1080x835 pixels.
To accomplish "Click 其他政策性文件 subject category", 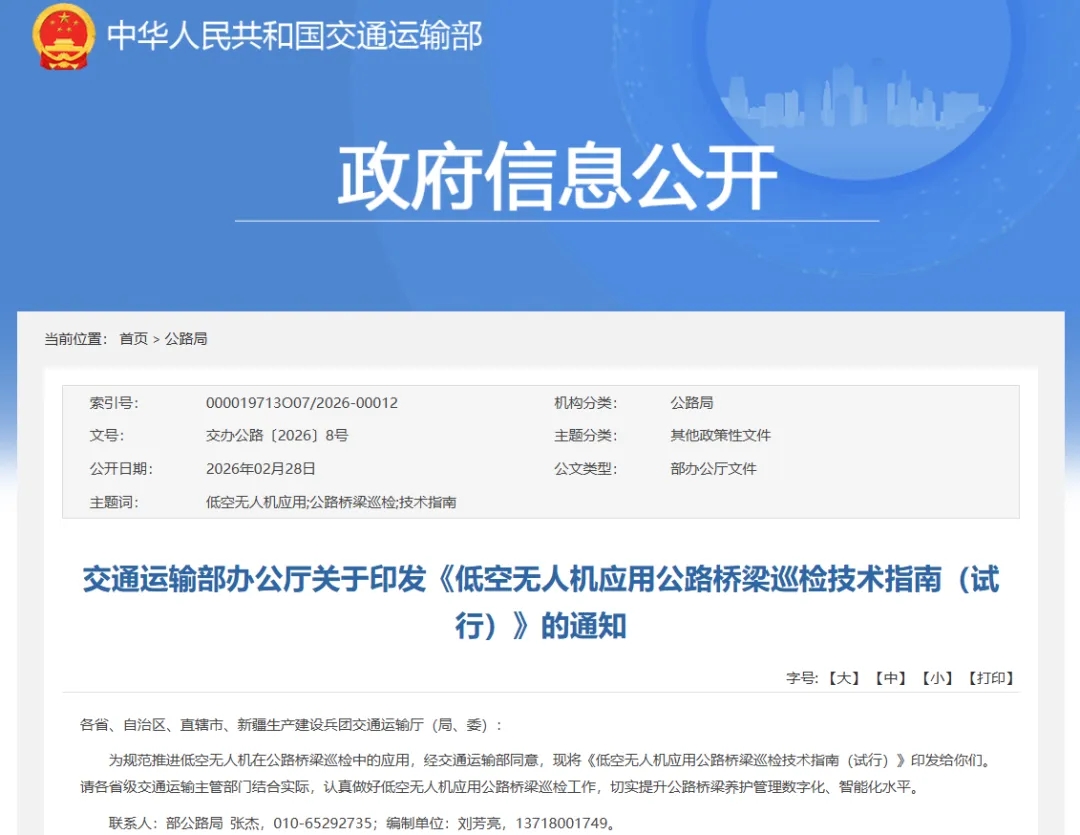I will pyautogui.click(x=720, y=436).
